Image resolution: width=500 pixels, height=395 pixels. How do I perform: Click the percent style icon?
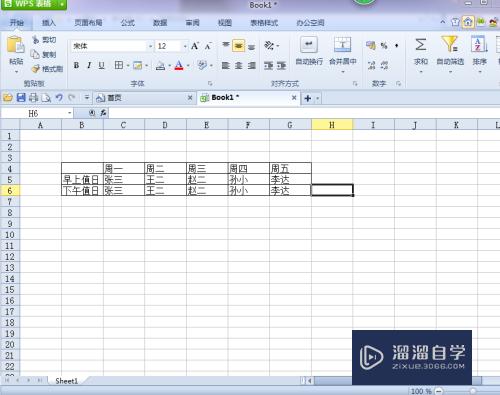[x=384, y=46]
